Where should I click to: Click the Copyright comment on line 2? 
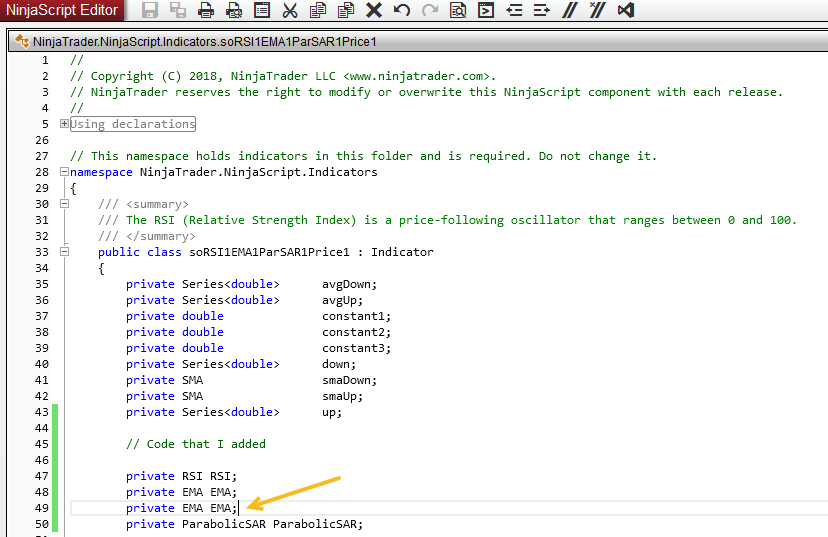pos(283,77)
